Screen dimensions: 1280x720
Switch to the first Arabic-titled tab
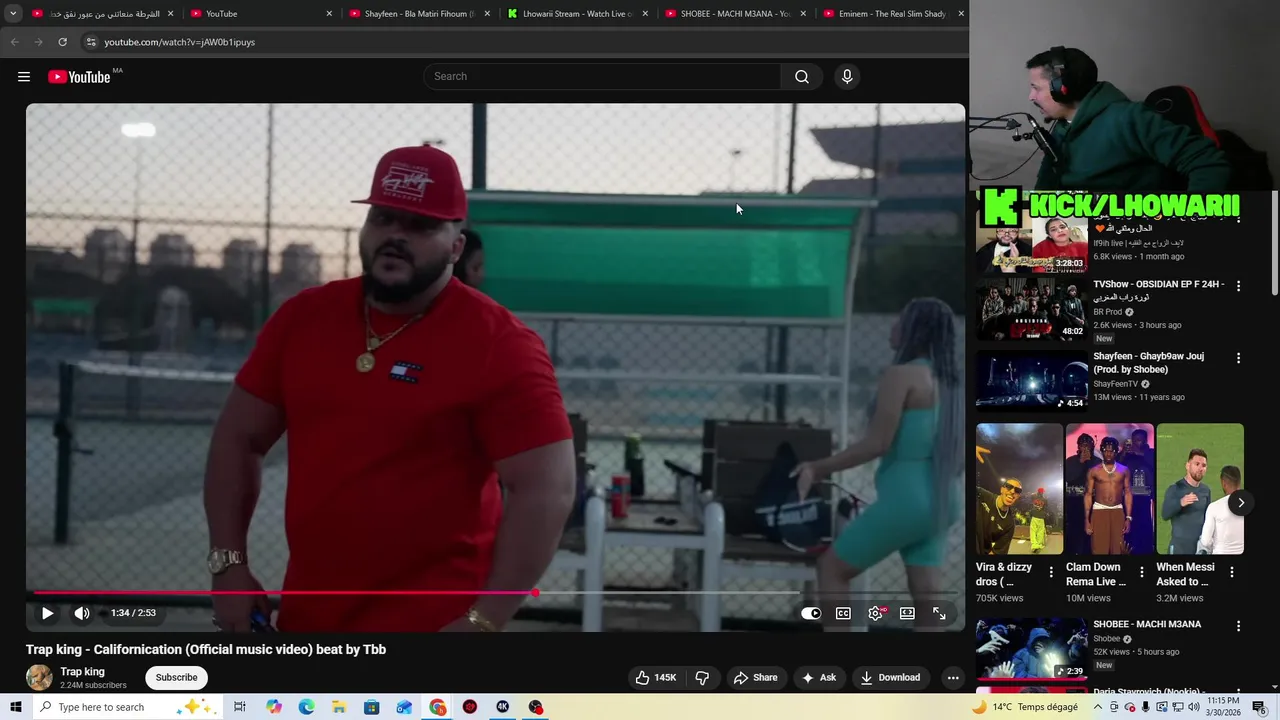pyautogui.click(x=103, y=14)
